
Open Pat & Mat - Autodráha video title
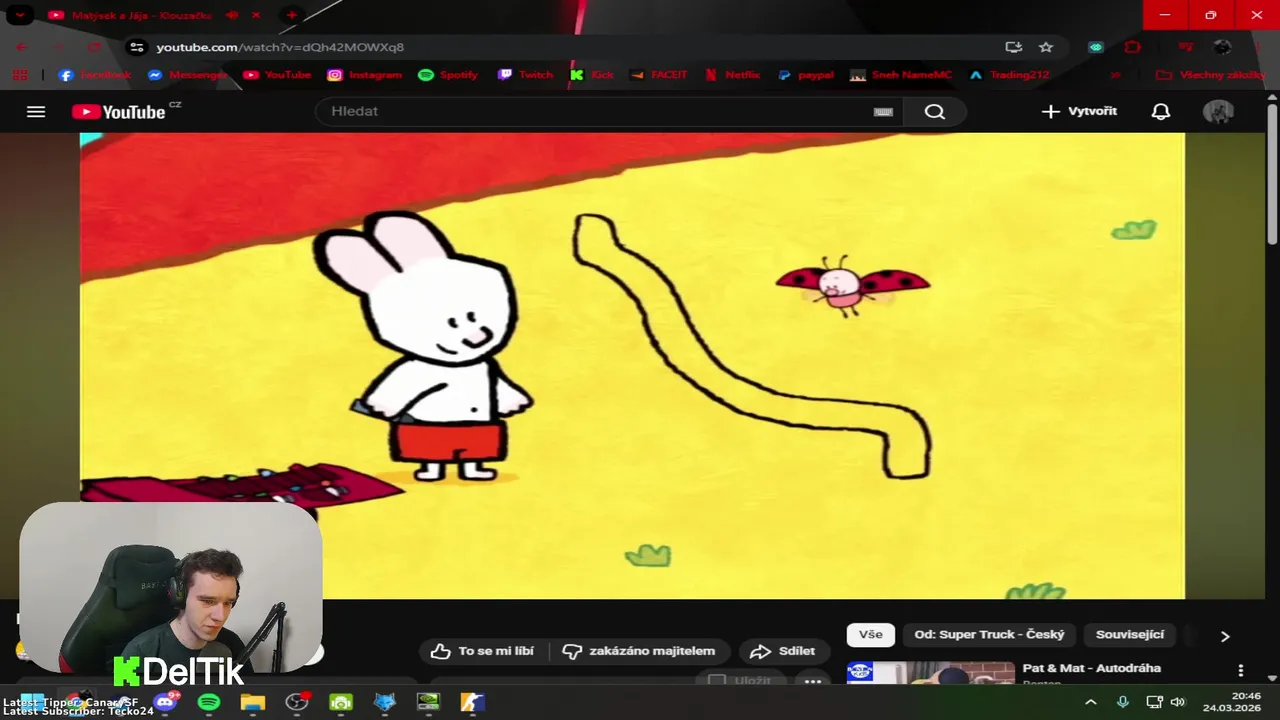coord(1091,668)
